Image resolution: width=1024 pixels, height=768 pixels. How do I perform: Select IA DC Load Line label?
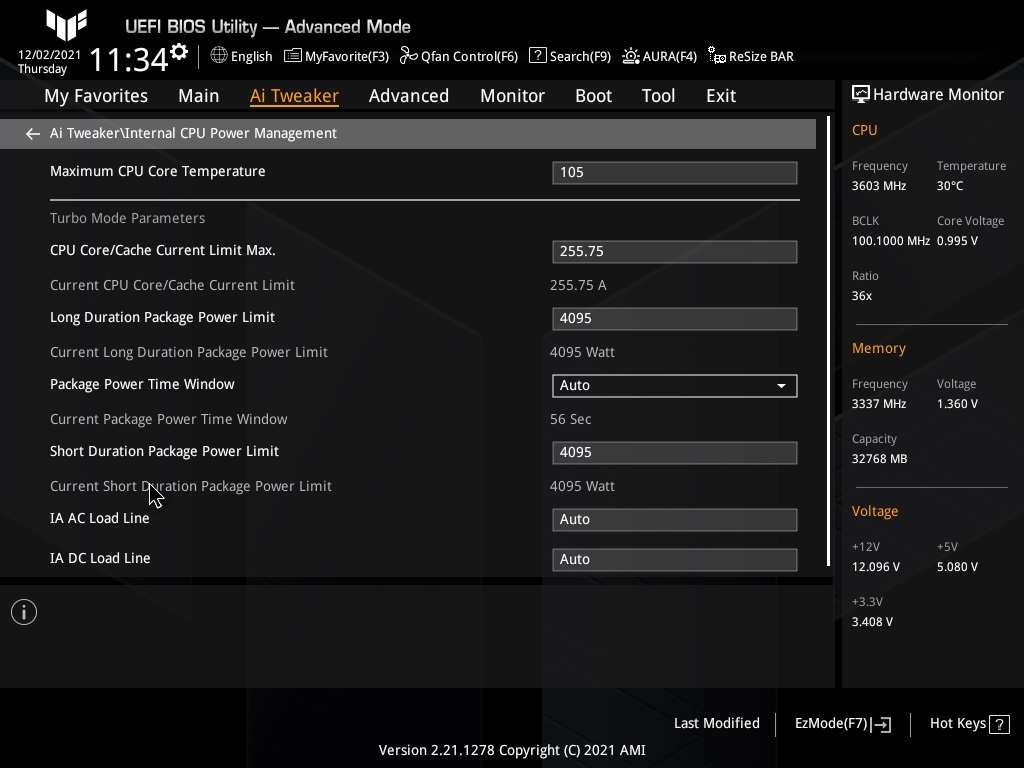click(x=100, y=558)
